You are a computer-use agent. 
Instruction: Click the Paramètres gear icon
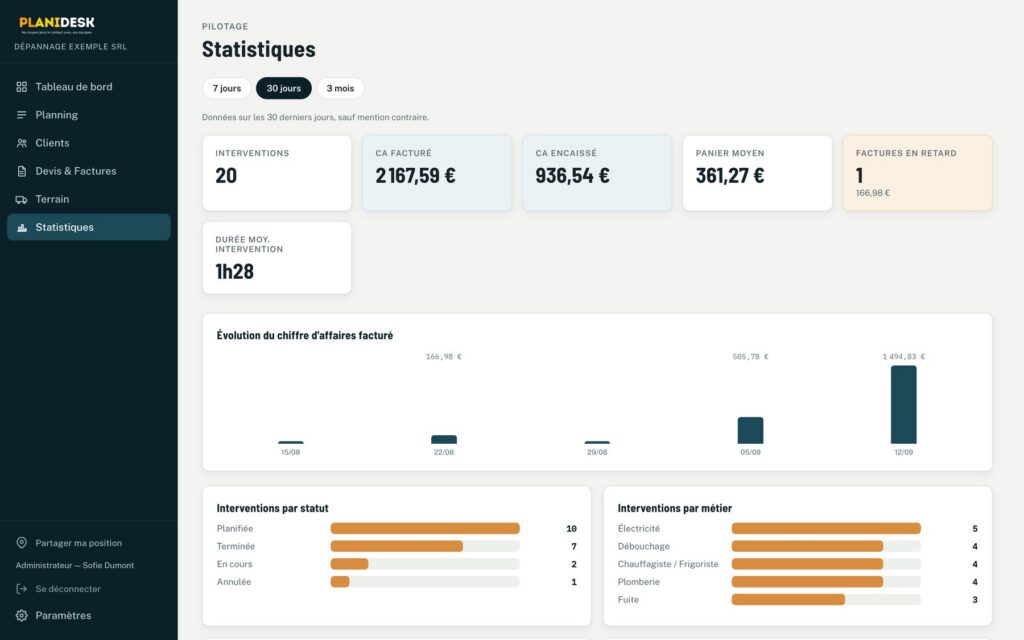pos(22,615)
